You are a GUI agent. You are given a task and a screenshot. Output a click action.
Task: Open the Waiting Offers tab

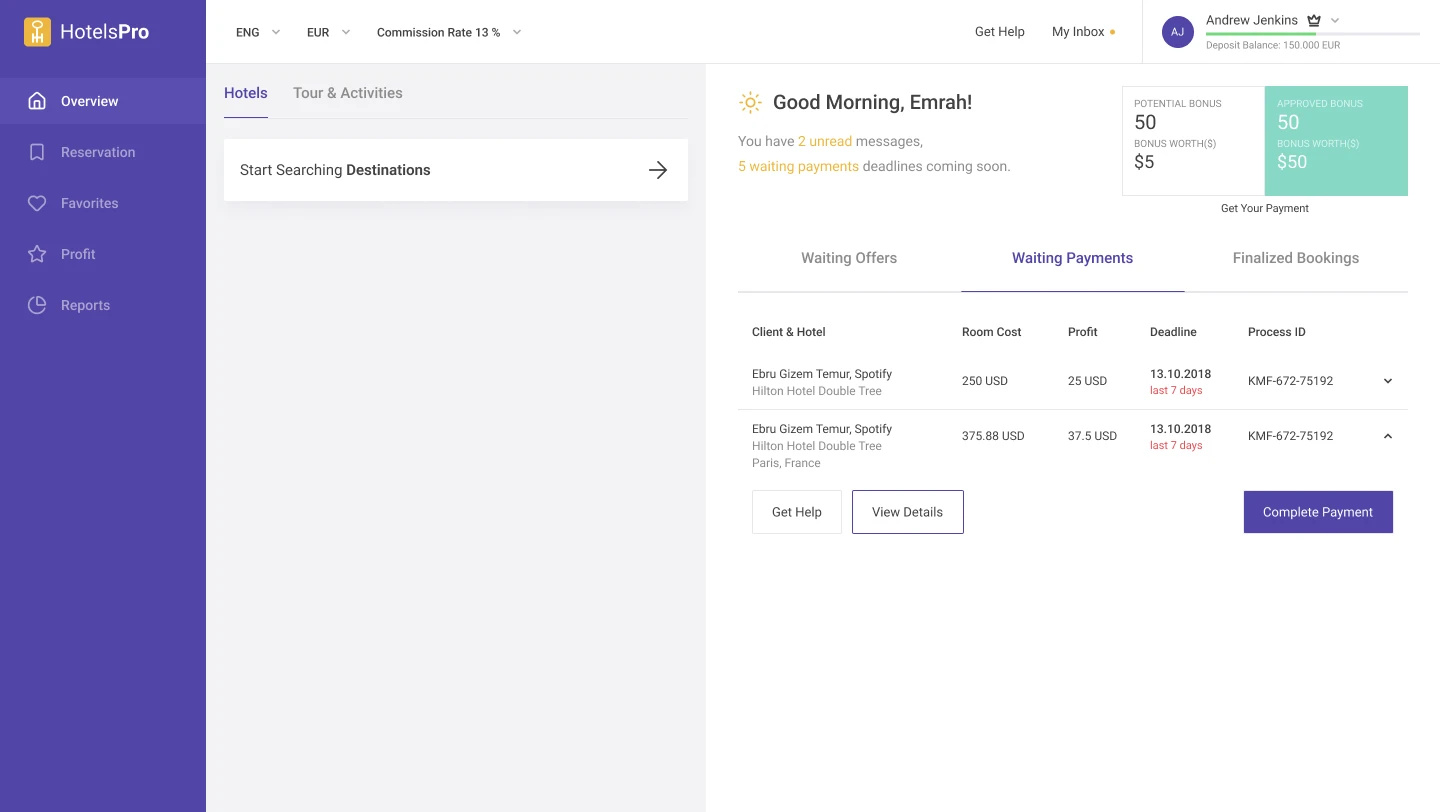(849, 258)
